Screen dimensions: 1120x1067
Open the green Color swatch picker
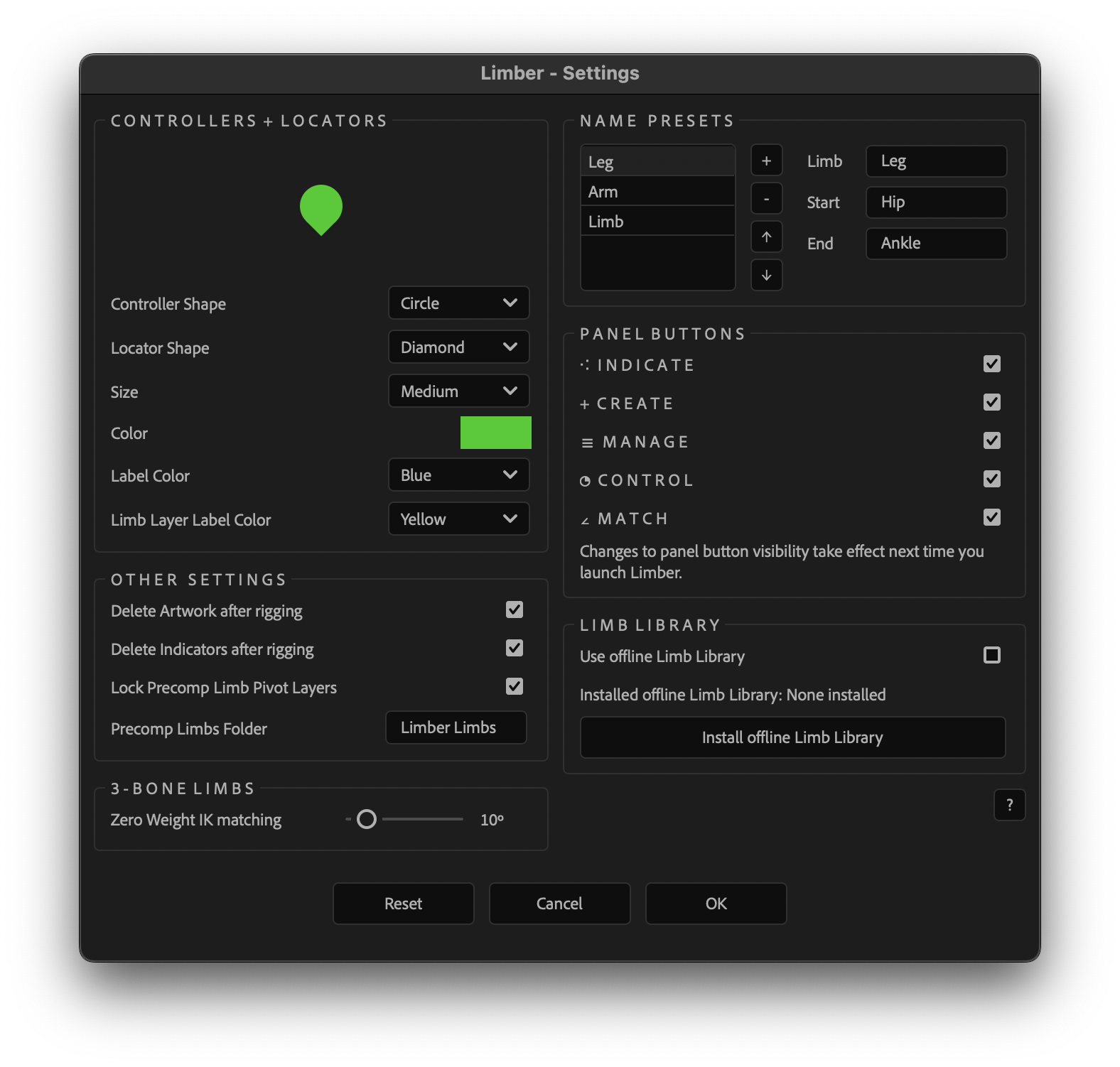pos(495,433)
